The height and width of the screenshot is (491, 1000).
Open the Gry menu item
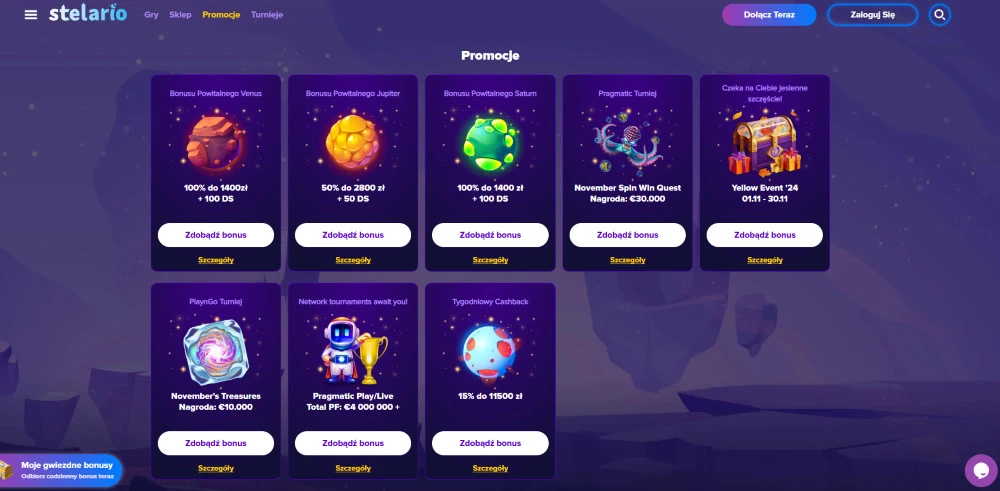[151, 15]
